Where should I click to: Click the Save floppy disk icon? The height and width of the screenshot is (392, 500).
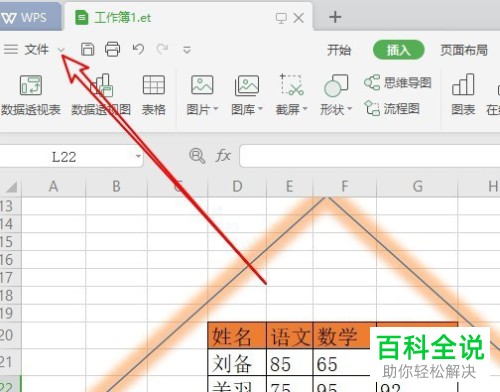(88, 49)
